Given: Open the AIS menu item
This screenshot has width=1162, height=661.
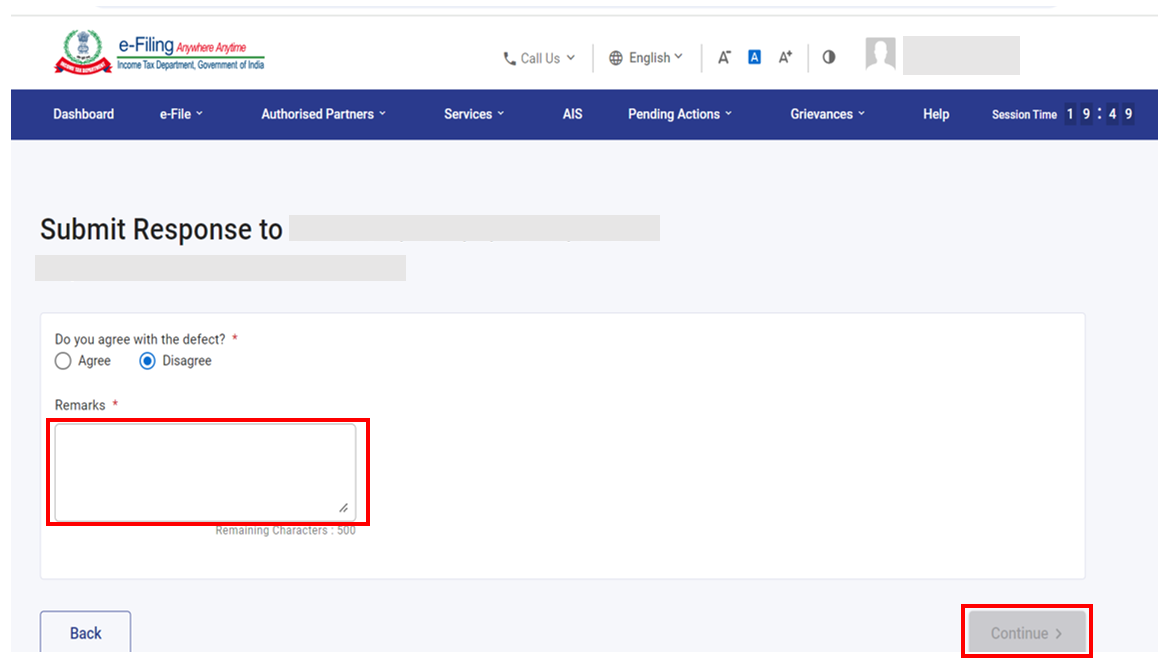Looking at the screenshot, I should [572, 114].
